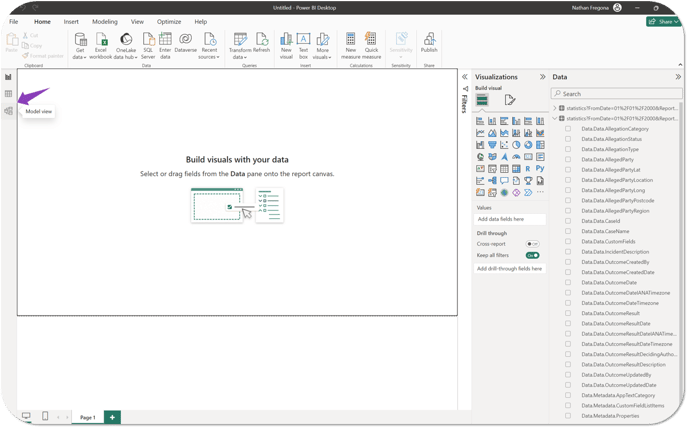Collapse the Visualizations pane
The image size is (688, 428).
pyautogui.click(x=542, y=77)
